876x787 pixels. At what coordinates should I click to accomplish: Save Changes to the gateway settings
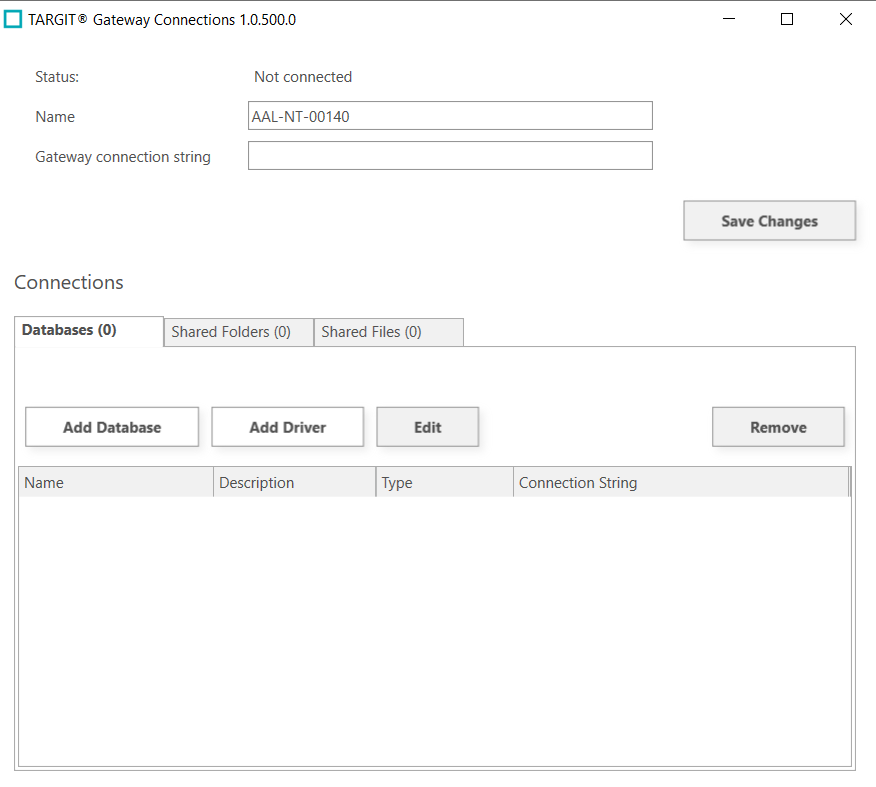(x=769, y=221)
